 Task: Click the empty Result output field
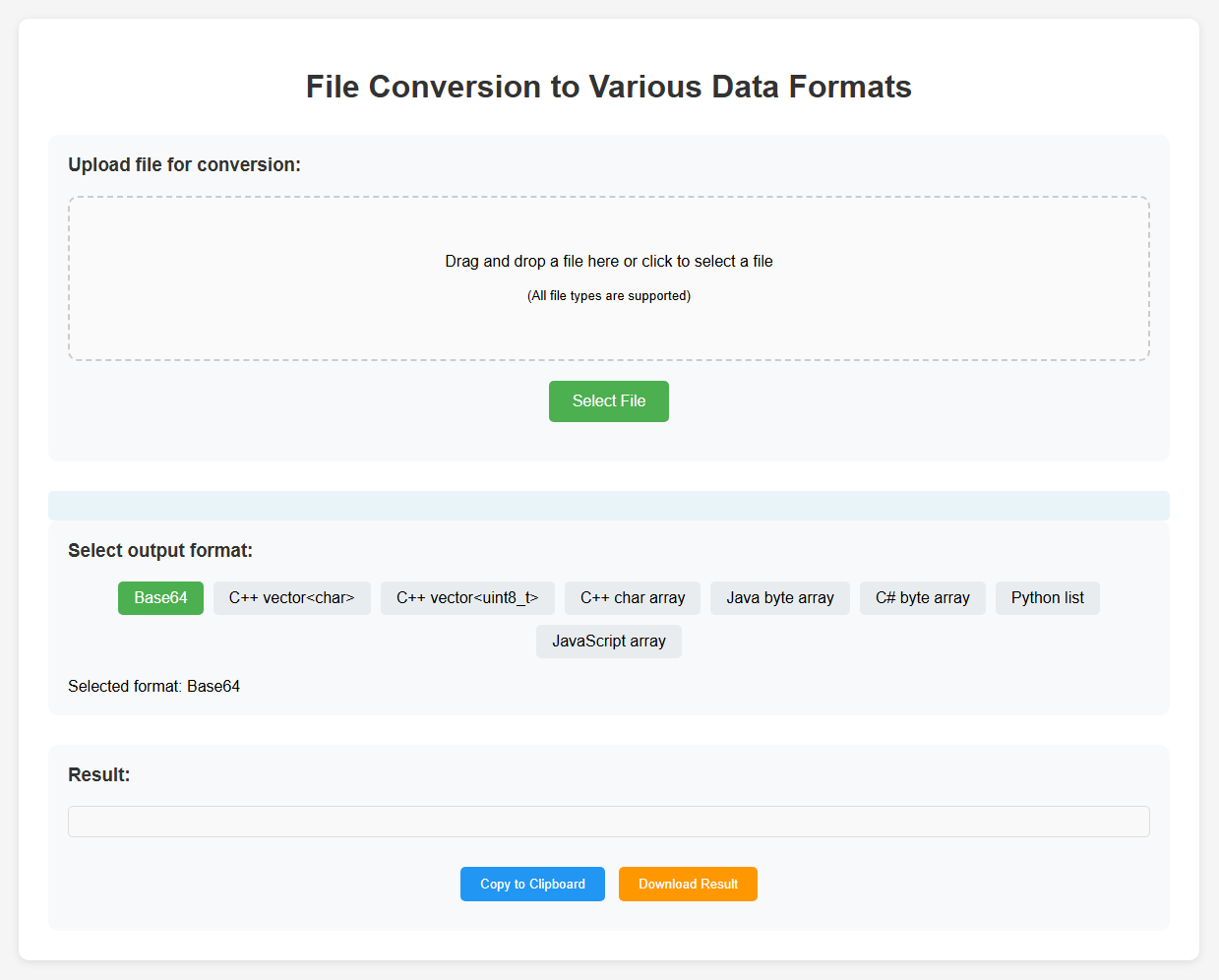click(x=608, y=822)
